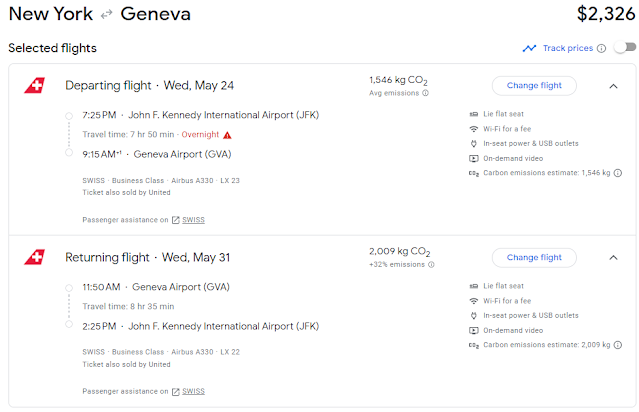Click Avg emissions info icon
The image size is (639, 412).
click(425, 94)
